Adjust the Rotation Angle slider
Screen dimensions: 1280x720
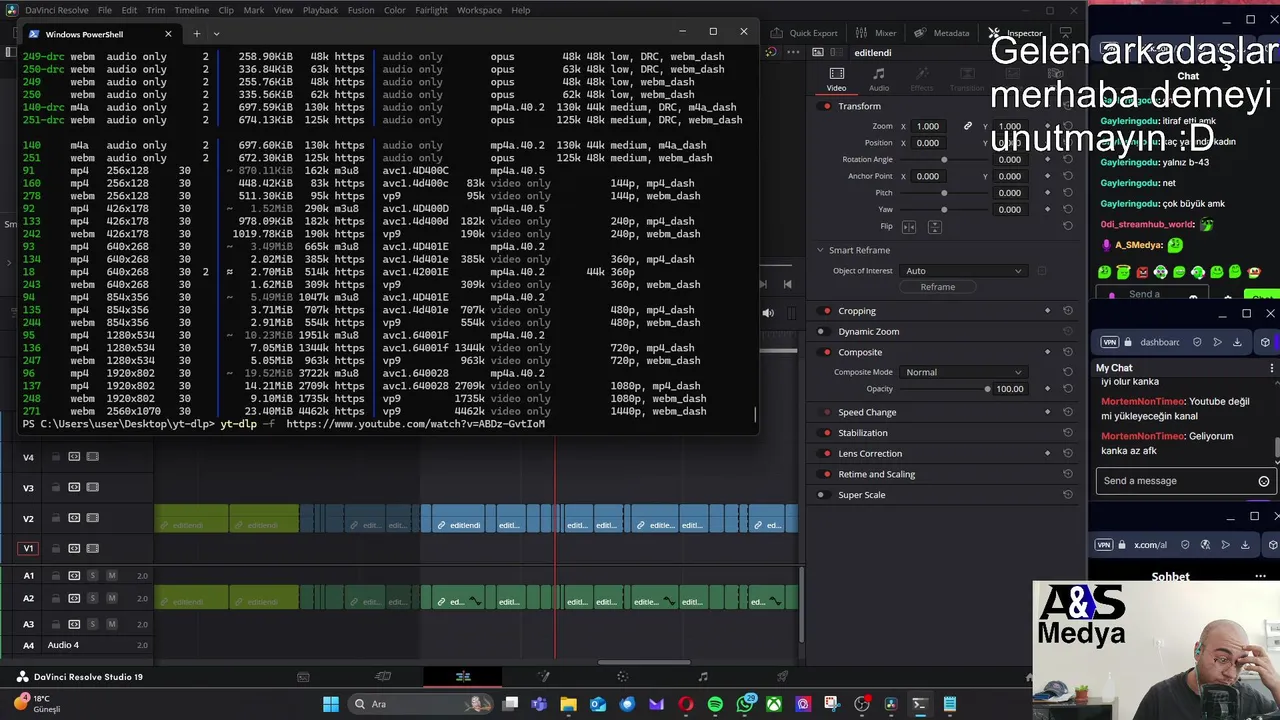[x=944, y=160]
